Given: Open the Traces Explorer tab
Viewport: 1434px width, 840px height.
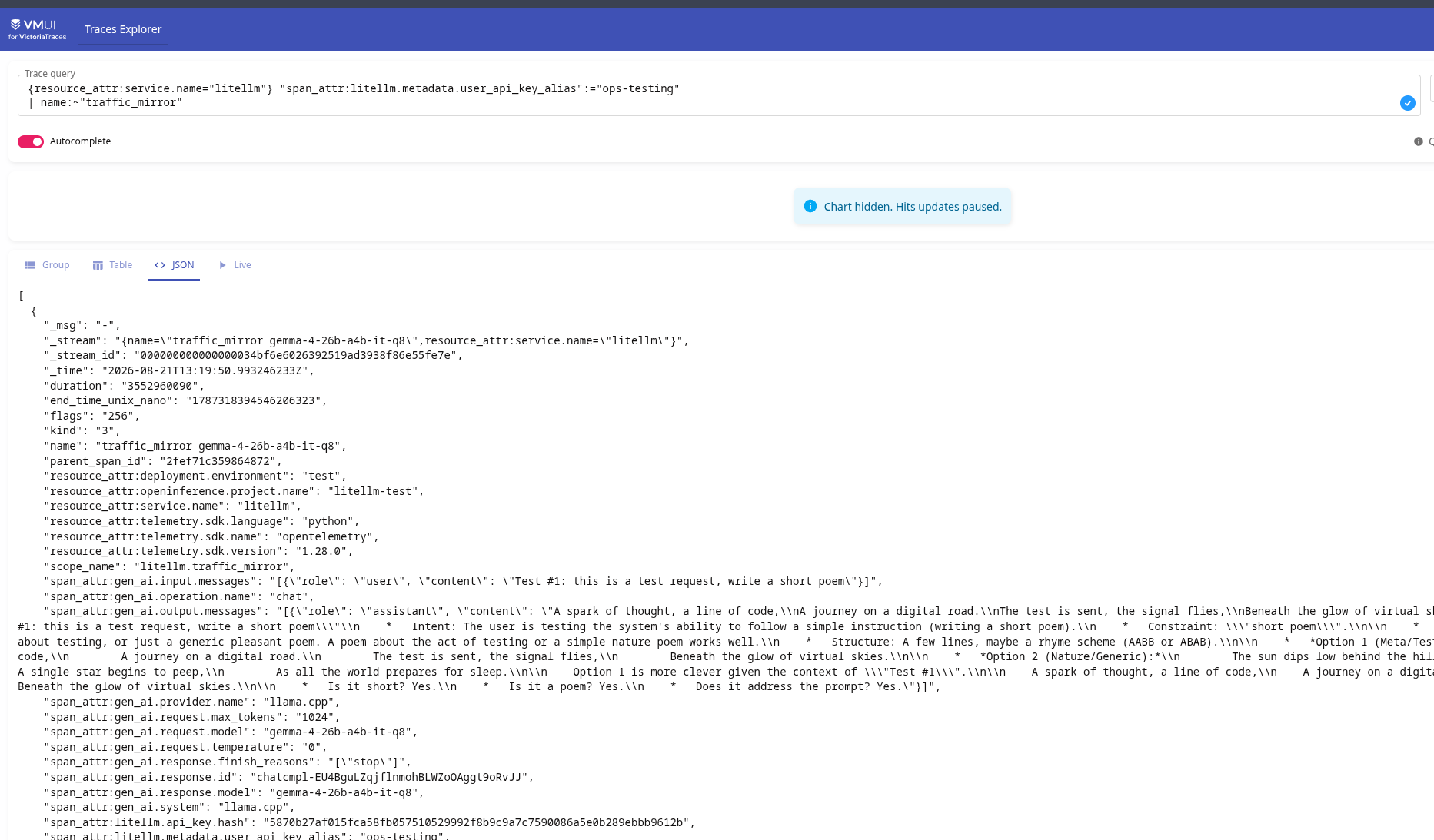Looking at the screenshot, I should tap(123, 29).
